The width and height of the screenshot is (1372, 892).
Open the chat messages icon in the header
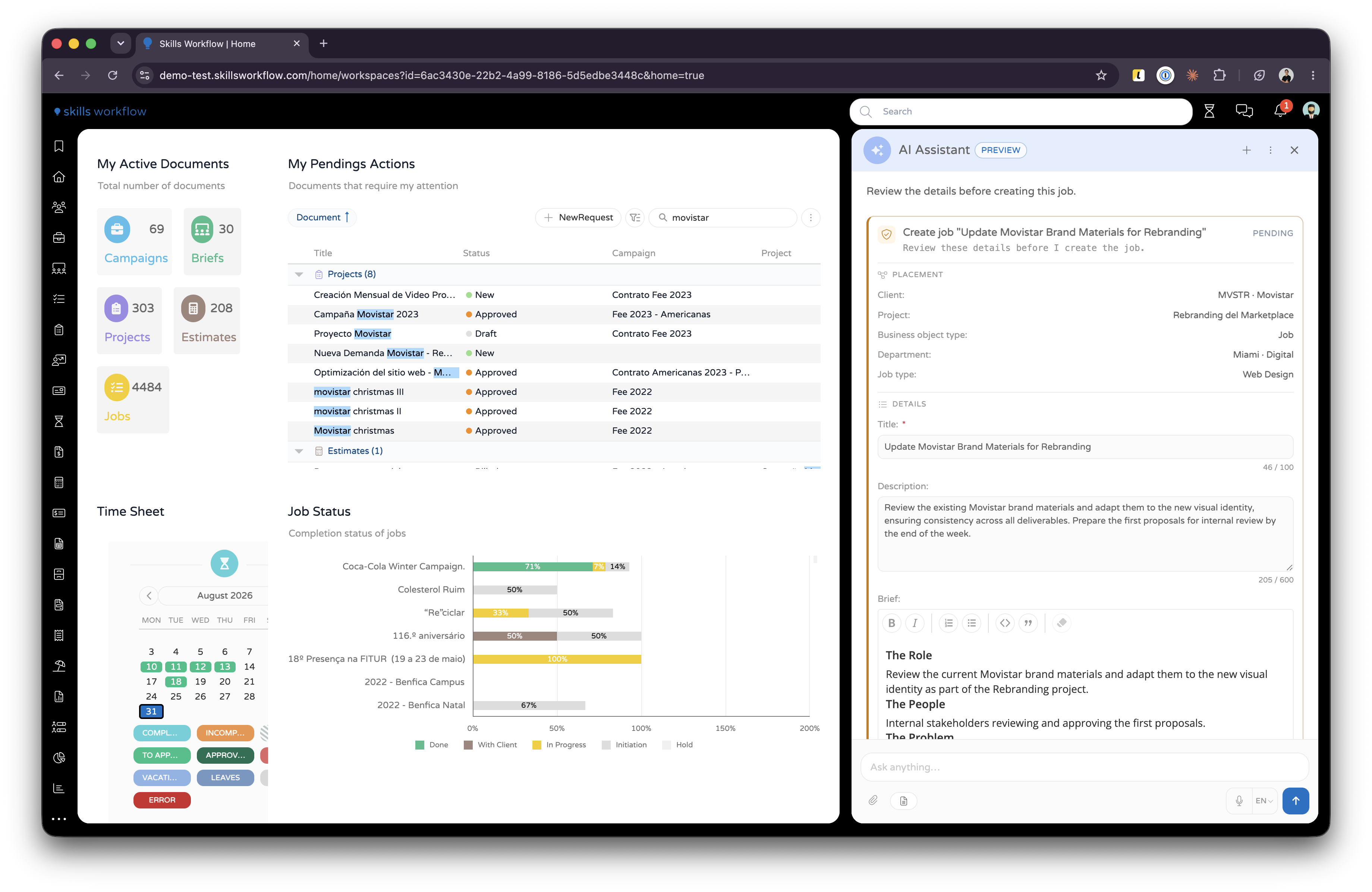1244,111
